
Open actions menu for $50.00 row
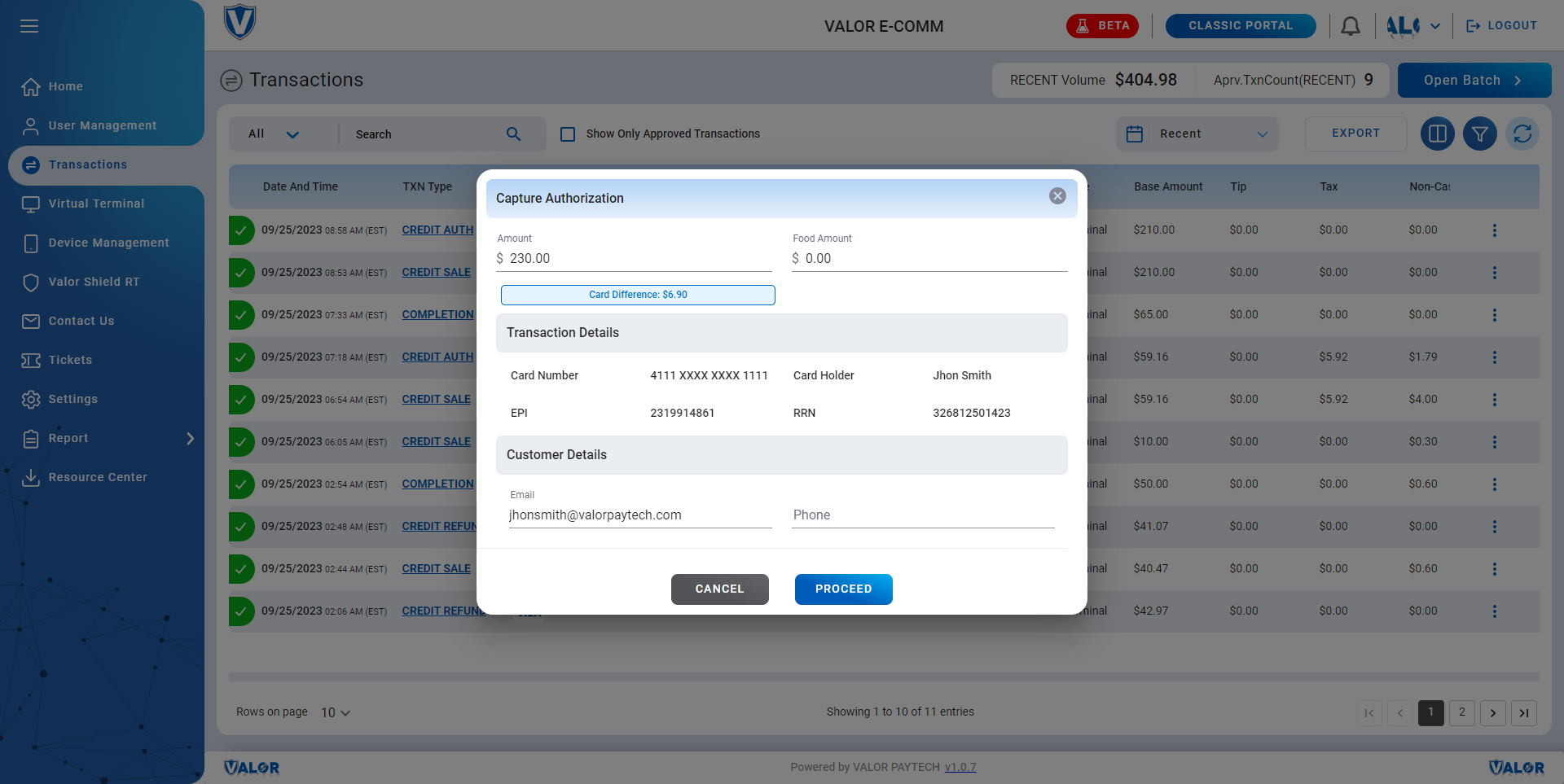1495,484
